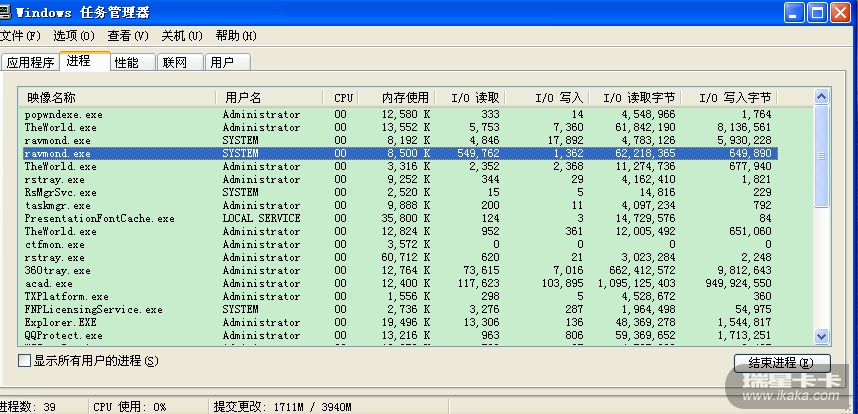Select rstray.exe using 9,252 K memory
858x414 pixels.
coord(401,179)
